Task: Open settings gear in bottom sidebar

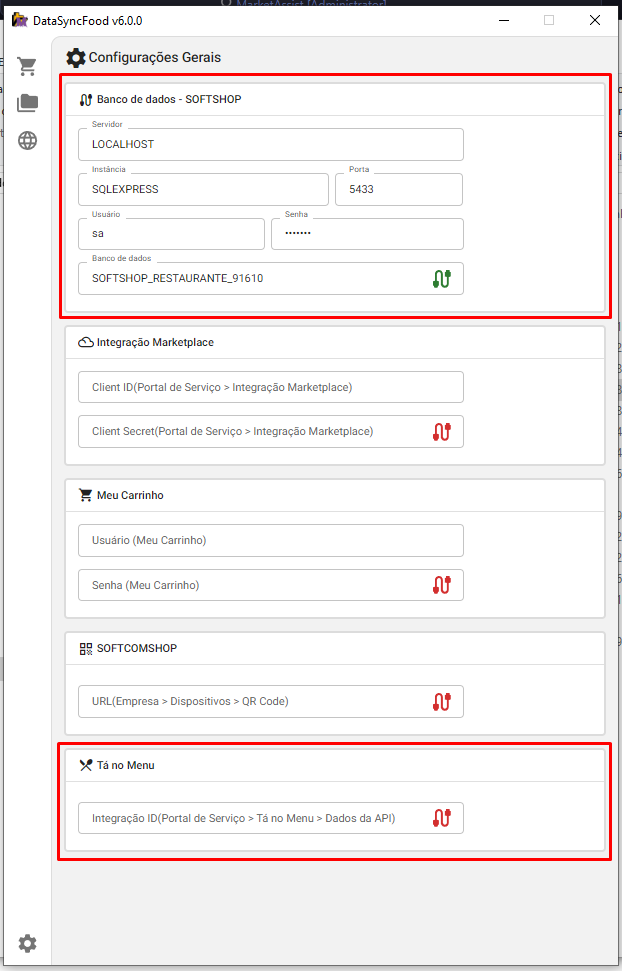Action: (27, 943)
